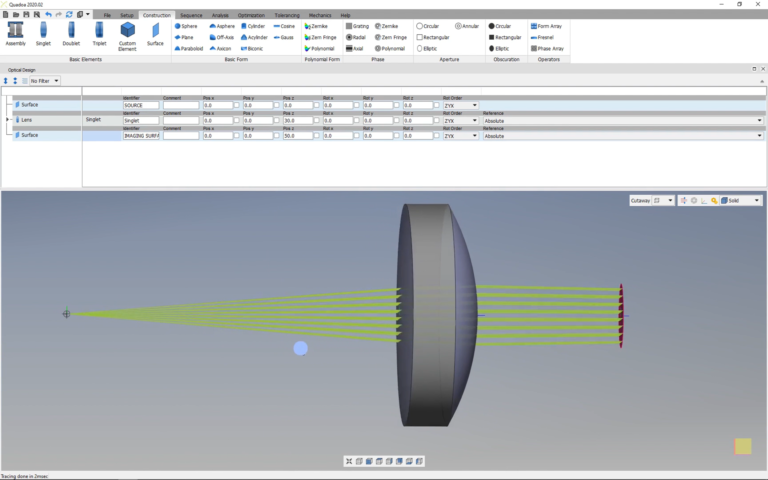Click the Cutaway button in viewport

point(640,200)
